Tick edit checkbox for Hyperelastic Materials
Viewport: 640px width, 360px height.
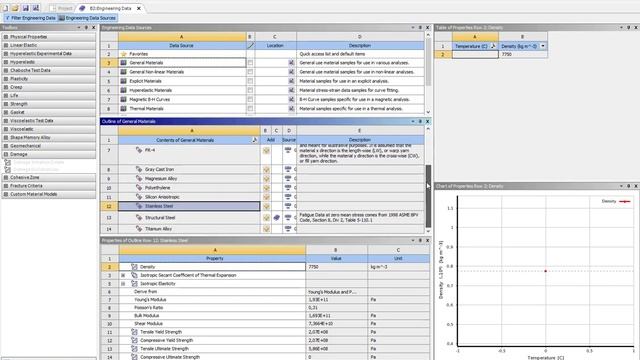(250, 90)
